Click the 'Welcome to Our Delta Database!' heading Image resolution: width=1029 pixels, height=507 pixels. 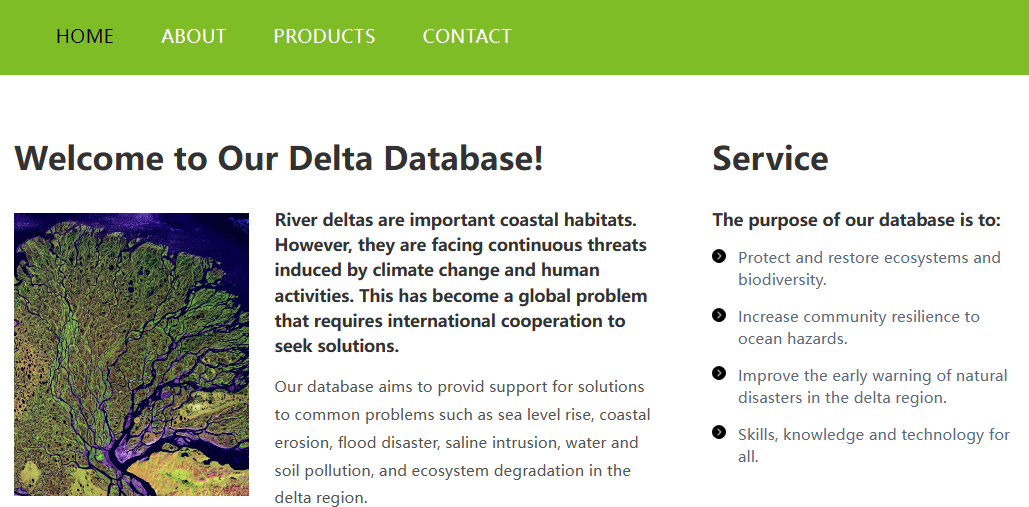279,159
